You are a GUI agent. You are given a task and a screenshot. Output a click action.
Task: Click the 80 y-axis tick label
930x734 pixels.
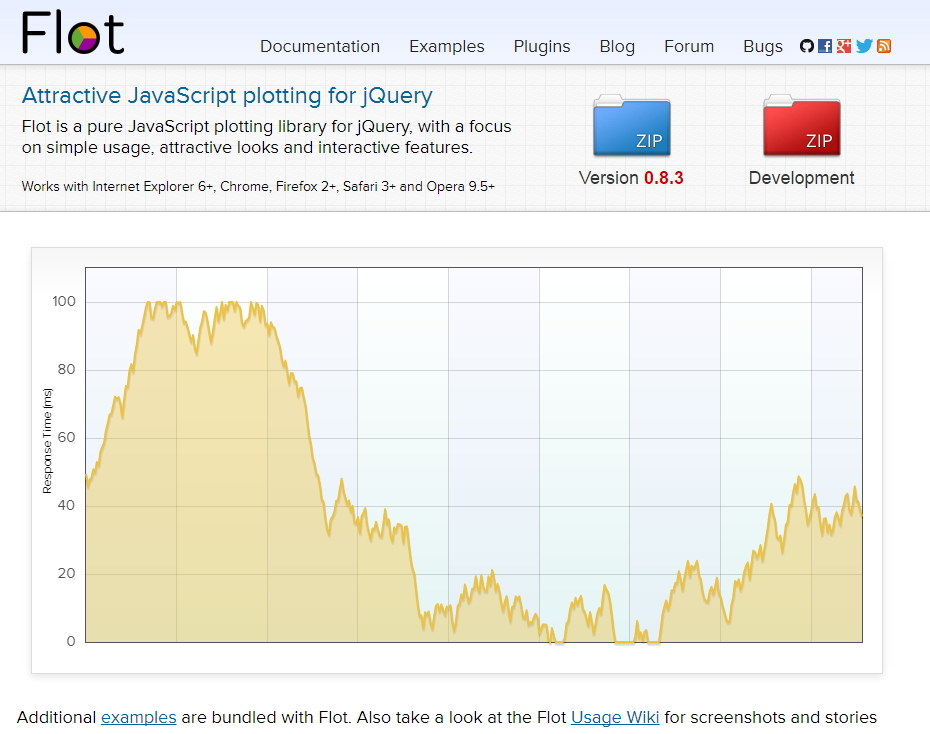(x=66, y=369)
